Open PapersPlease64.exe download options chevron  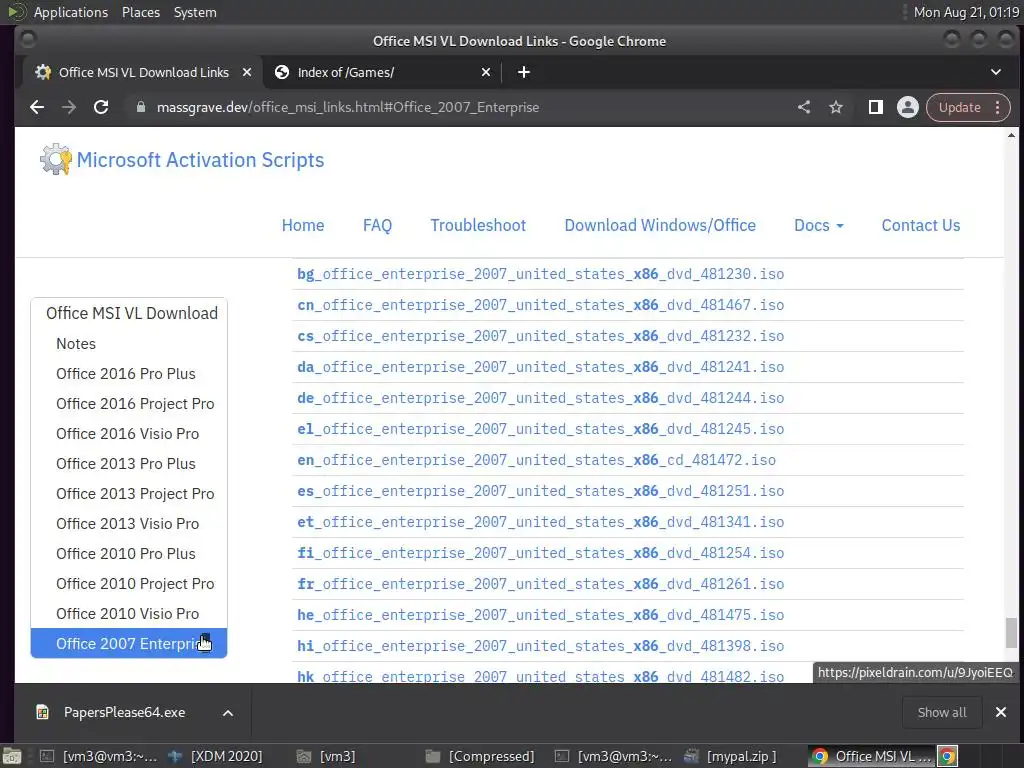point(228,712)
